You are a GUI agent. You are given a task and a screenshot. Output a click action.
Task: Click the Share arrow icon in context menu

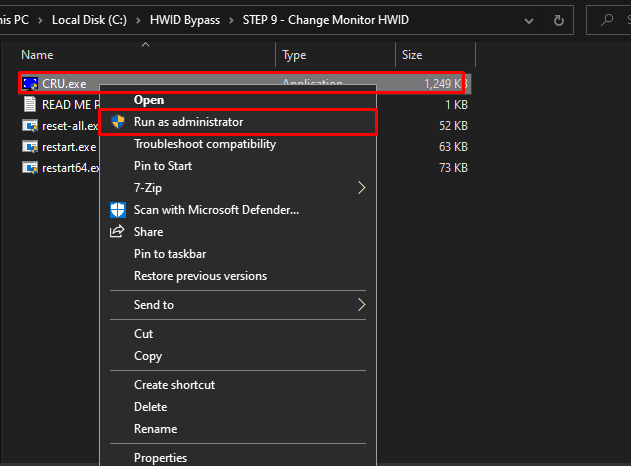[x=117, y=231]
